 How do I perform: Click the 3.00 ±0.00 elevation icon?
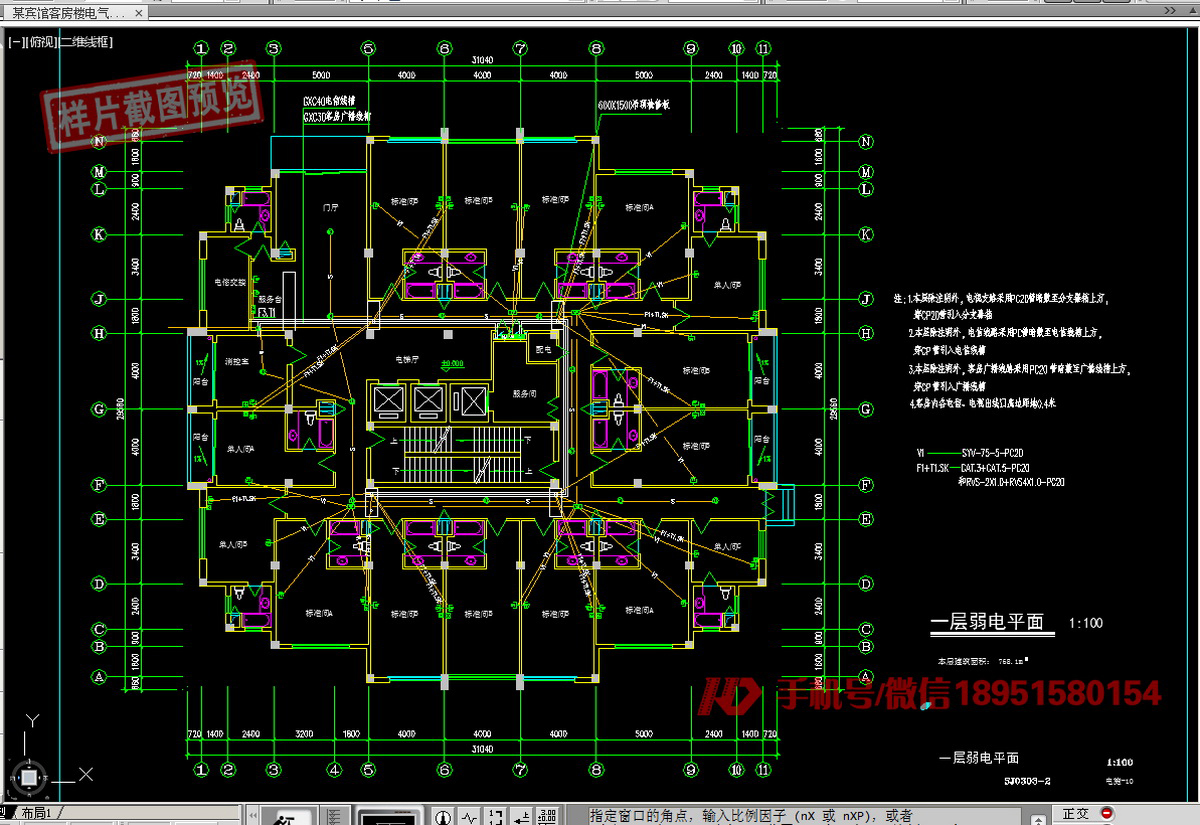(549, 816)
